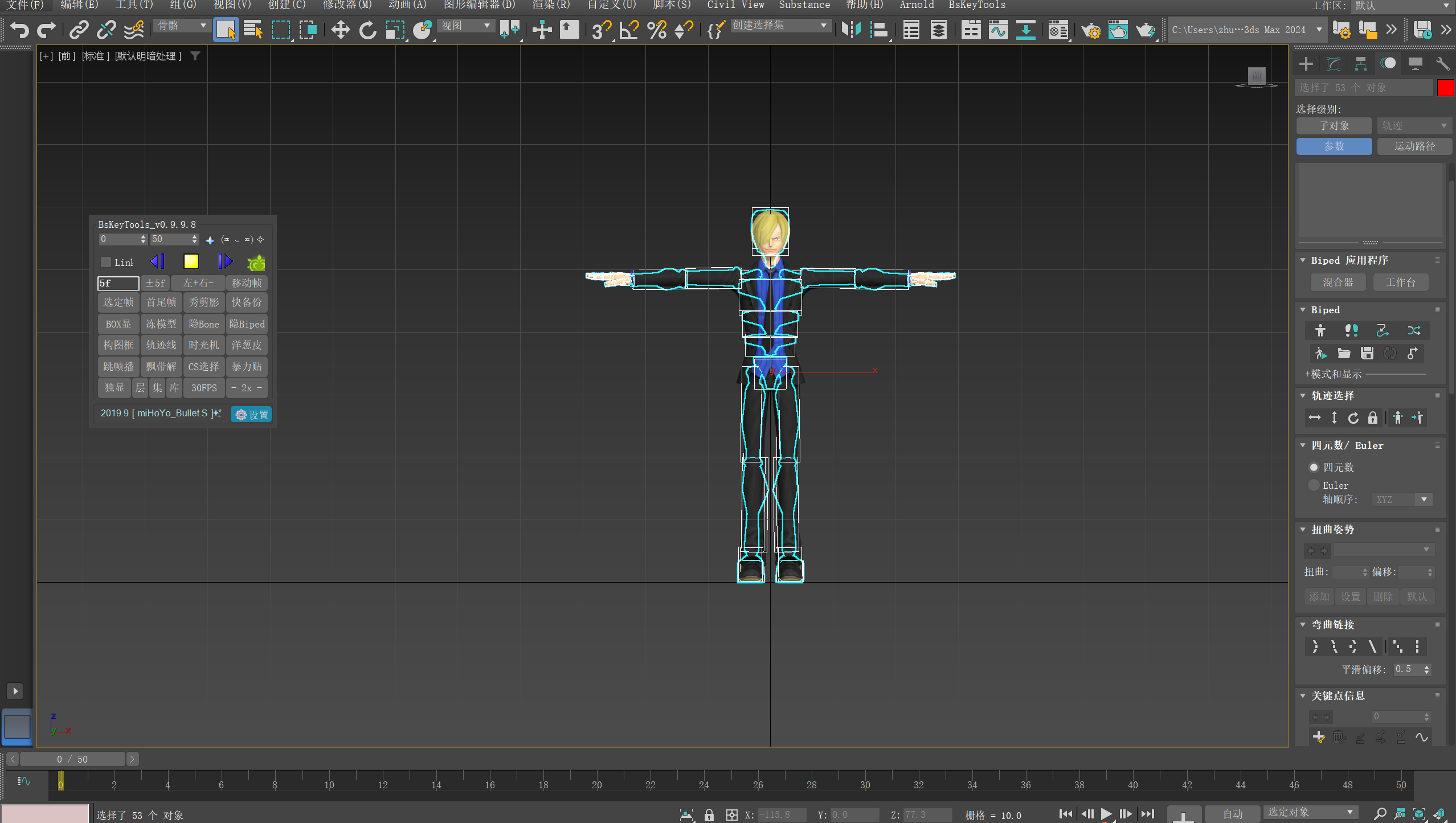Open the 图形编辑器(D) menu

point(479,5)
